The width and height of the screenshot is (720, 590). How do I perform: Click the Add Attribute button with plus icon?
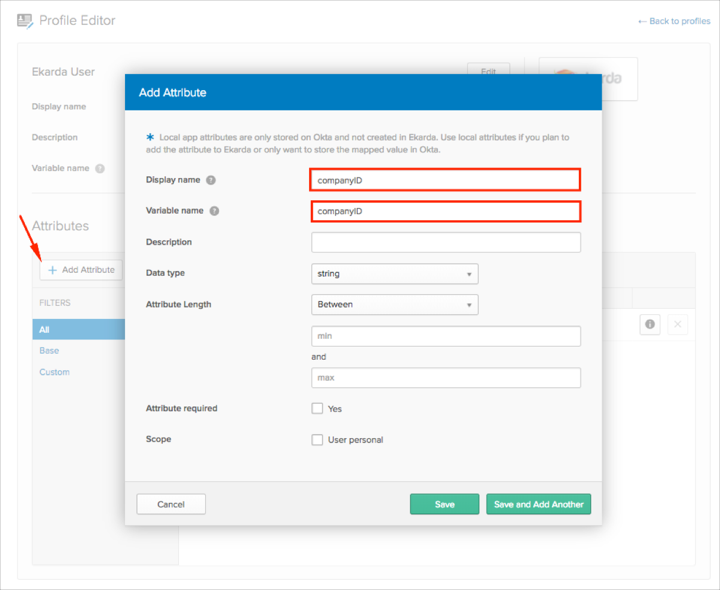point(81,270)
